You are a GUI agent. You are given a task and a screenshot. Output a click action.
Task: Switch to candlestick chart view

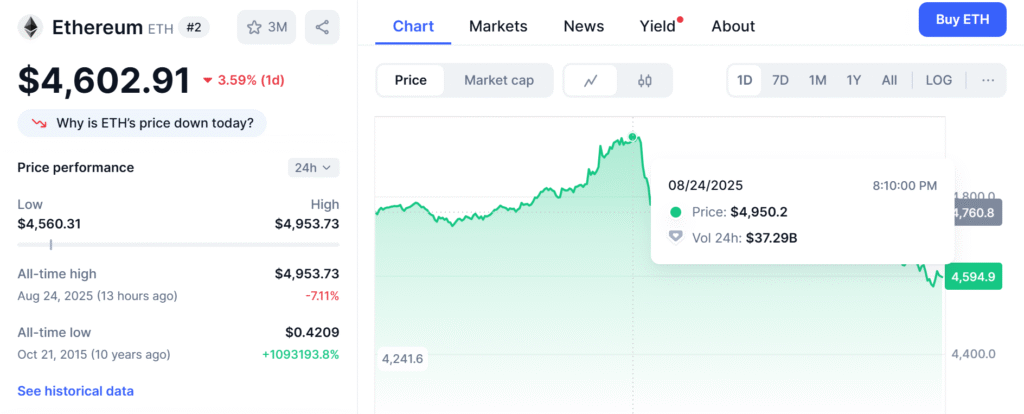tap(645, 81)
